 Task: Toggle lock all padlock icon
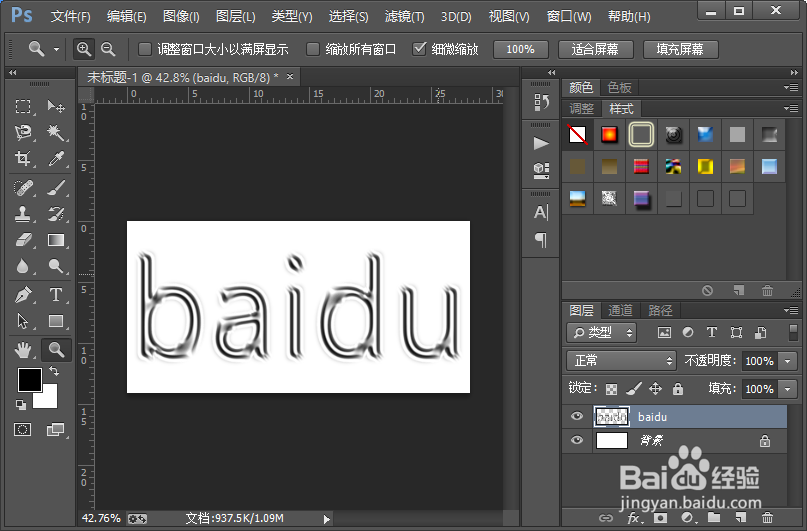pos(678,388)
